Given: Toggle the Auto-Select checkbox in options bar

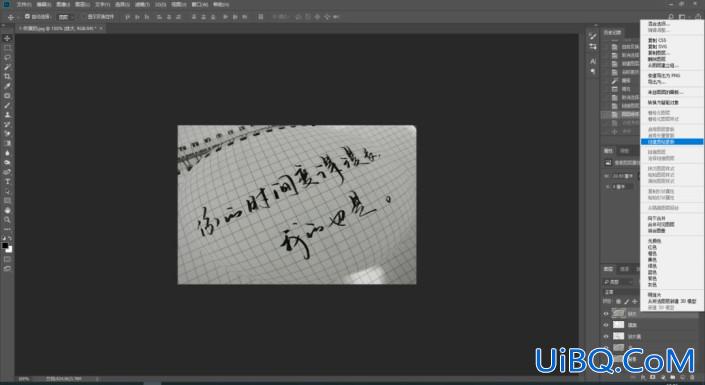Looking at the screenshot, I should pos(27,17).
